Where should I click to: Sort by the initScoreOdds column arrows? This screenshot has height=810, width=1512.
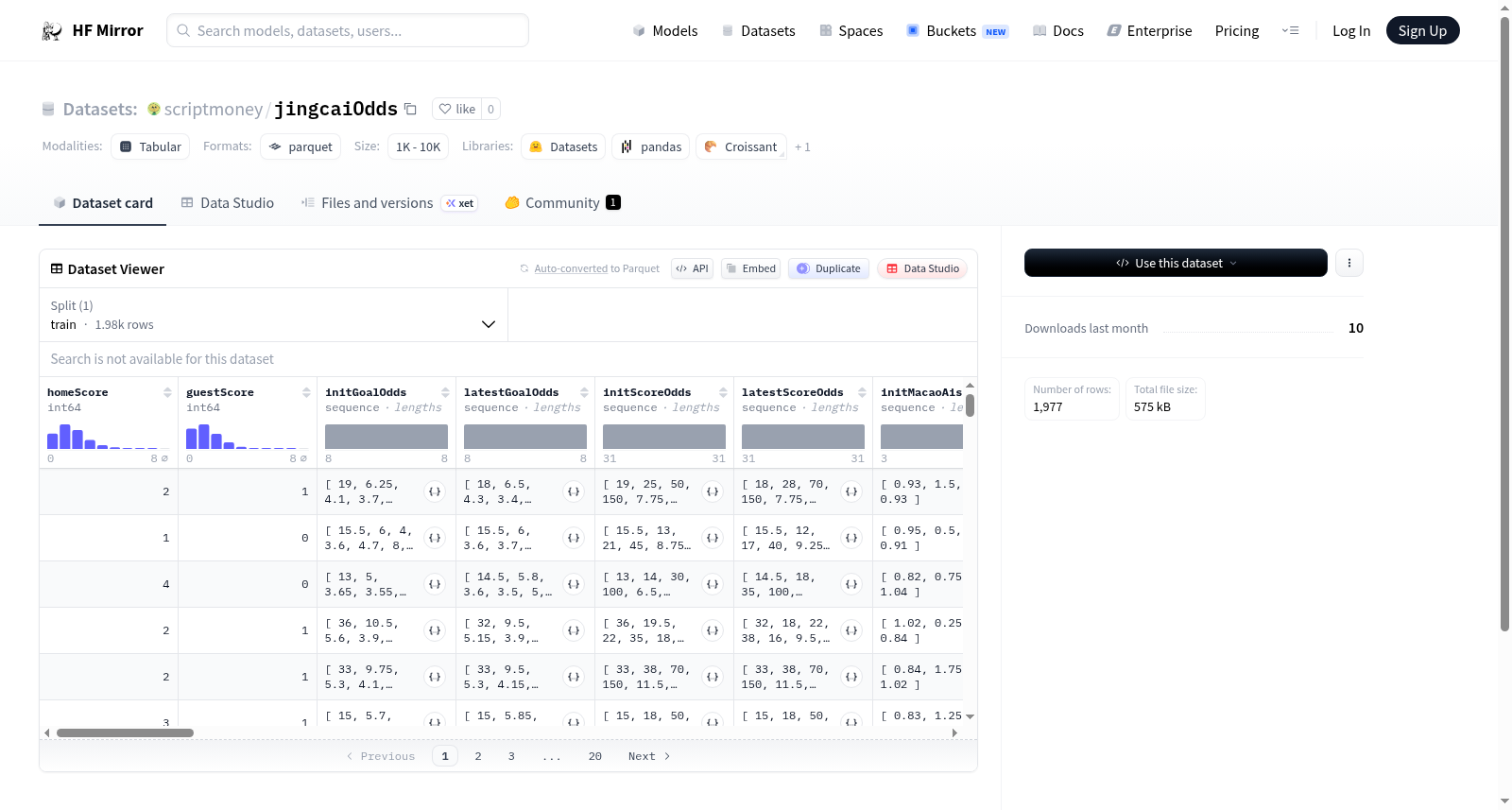pos(723,392)
